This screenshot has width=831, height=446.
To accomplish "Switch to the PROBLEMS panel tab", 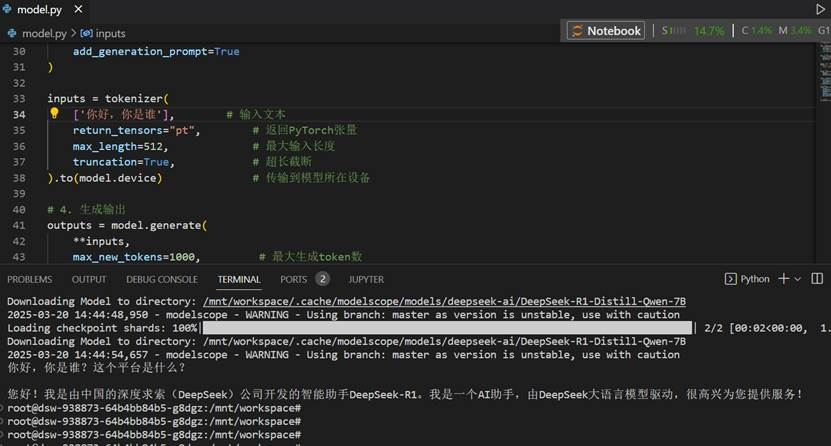I will pos(30,279).
